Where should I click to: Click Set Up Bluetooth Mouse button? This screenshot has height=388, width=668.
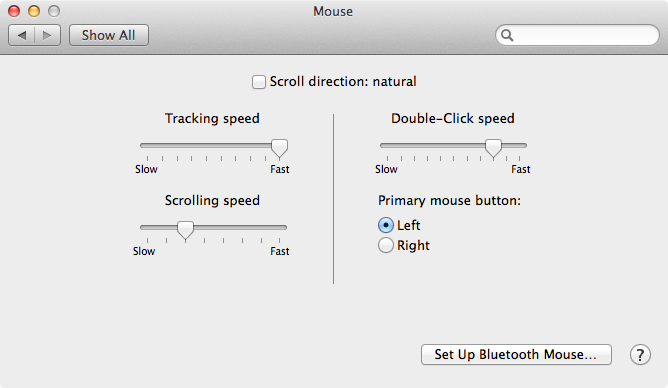516,354
